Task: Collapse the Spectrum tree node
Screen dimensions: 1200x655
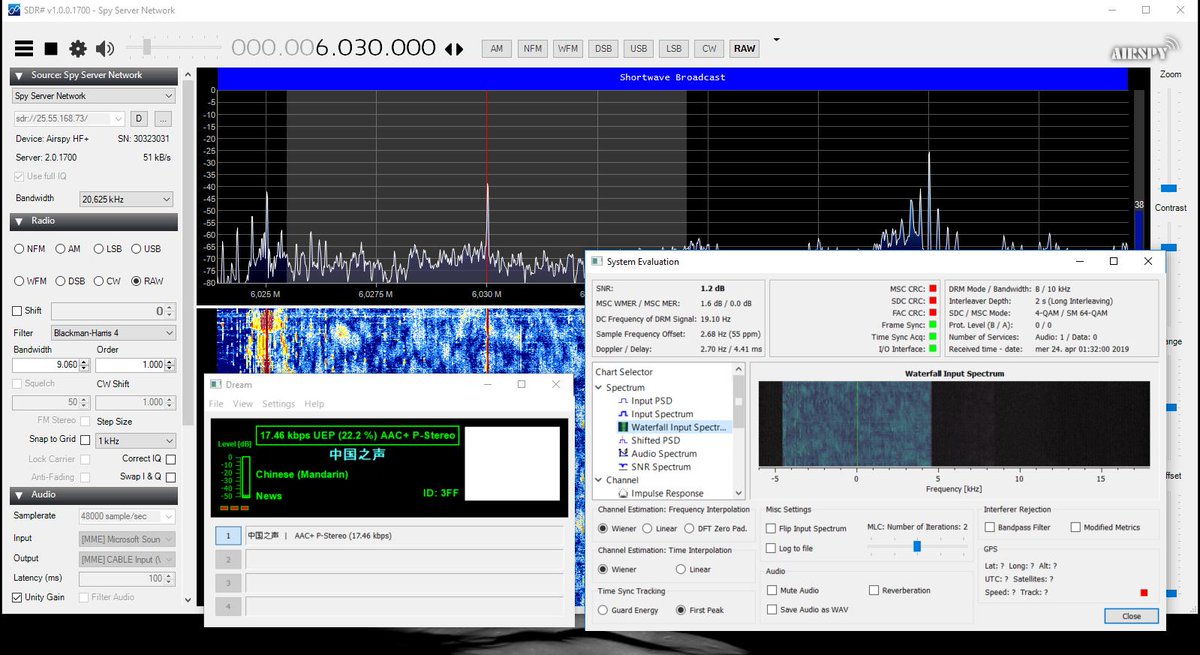Action: [598, 388]
